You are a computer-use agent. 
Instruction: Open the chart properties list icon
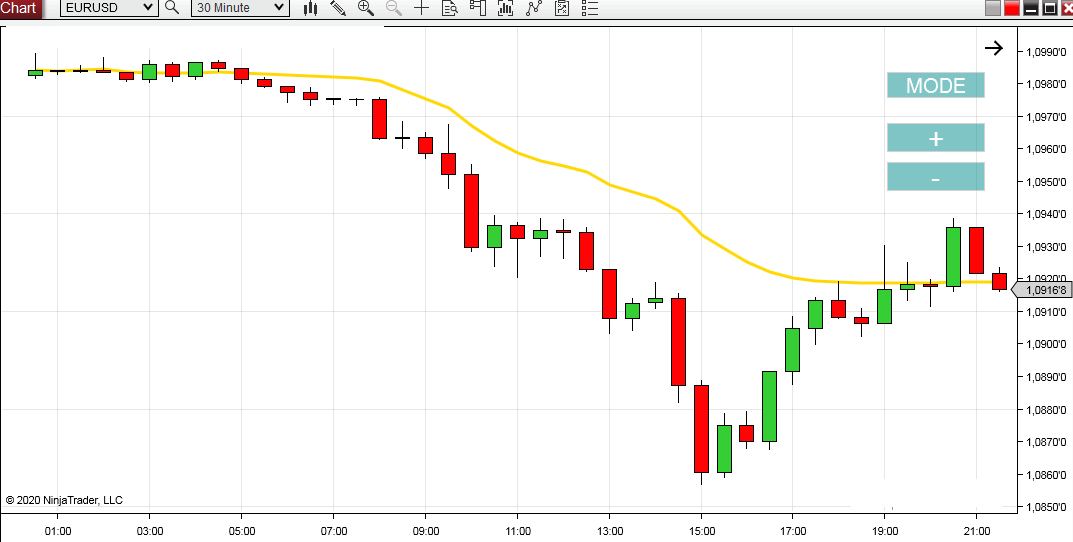point(589,8)
